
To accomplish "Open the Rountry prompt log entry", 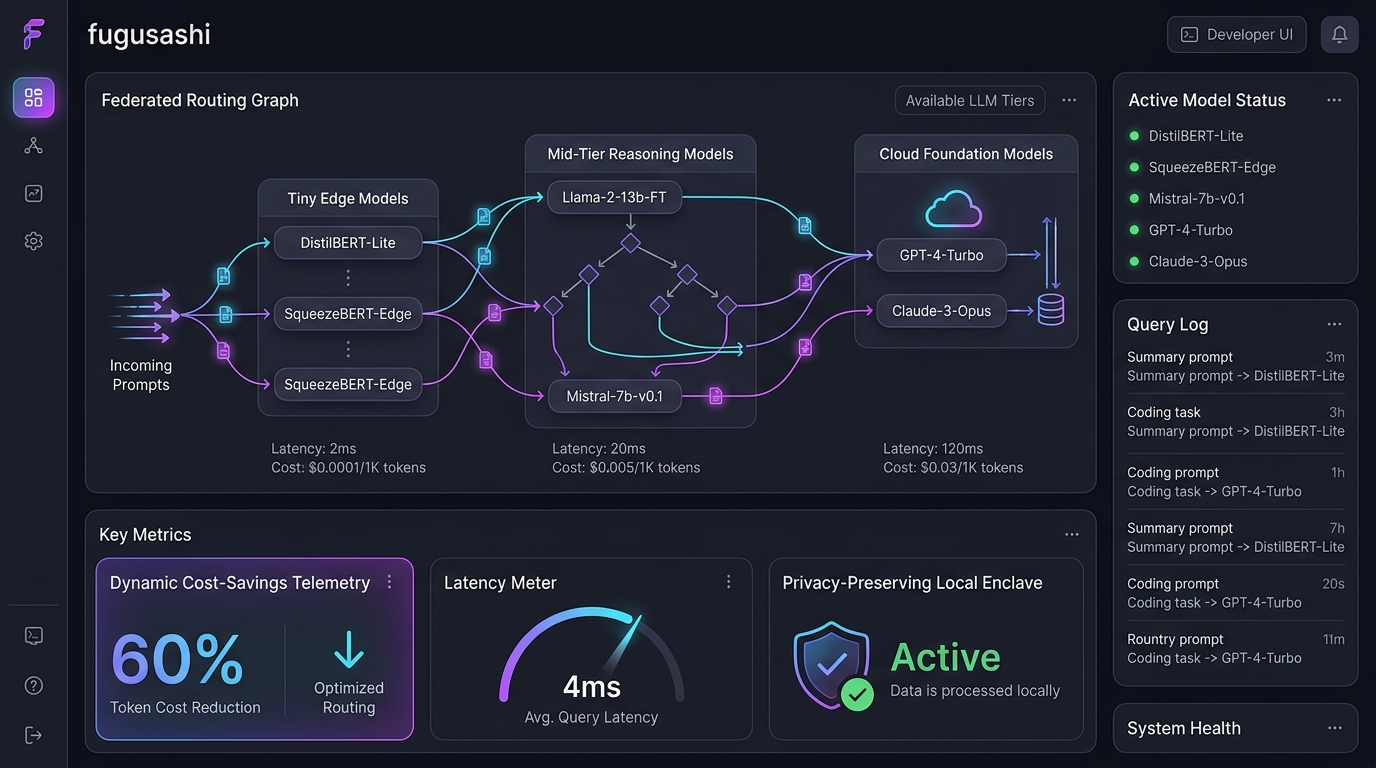I will coord(1236,649).
